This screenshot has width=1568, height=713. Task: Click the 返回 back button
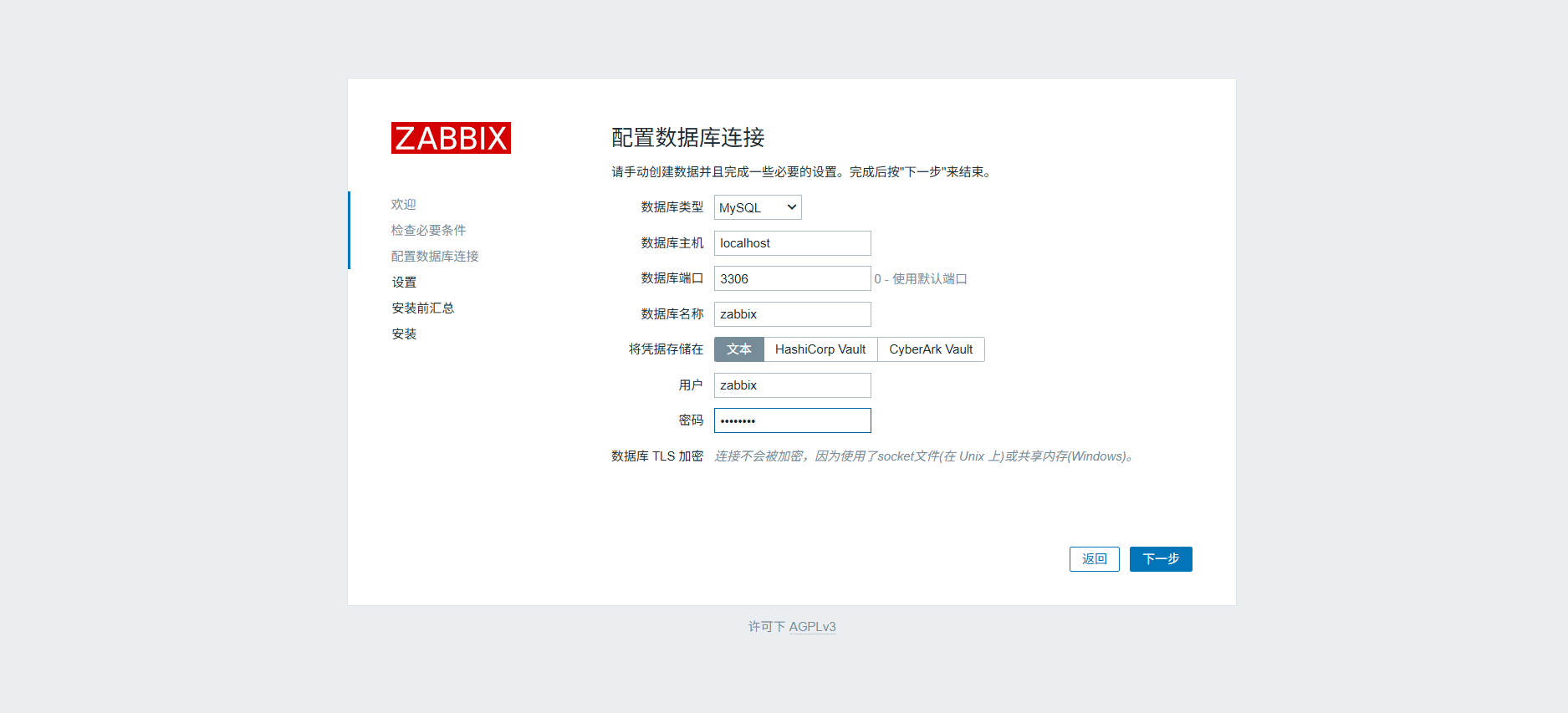[x=1094, y=559]
